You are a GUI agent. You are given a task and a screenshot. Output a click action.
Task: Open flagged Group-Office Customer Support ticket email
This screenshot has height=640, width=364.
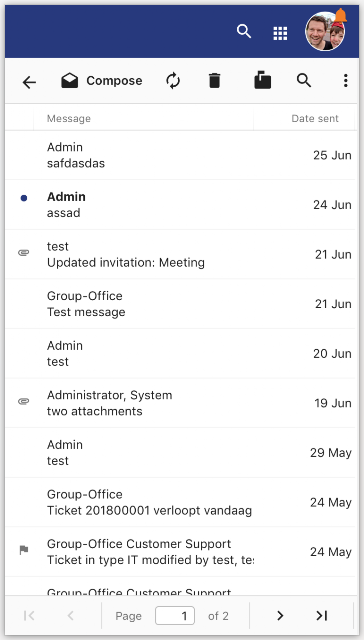[180, 552]
